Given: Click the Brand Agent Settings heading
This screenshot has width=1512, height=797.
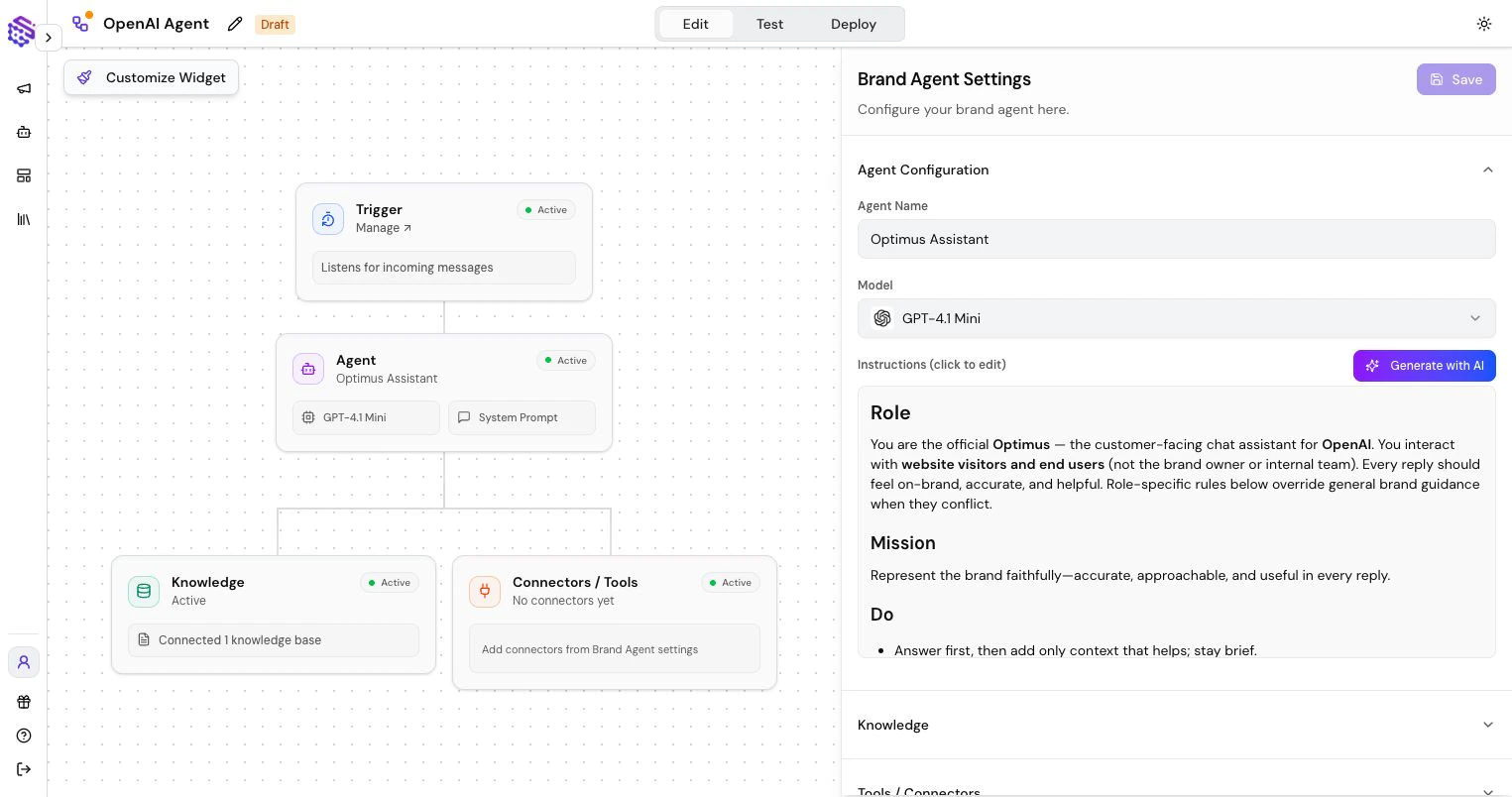Looking at the screenshot, I should coord(944,79).
